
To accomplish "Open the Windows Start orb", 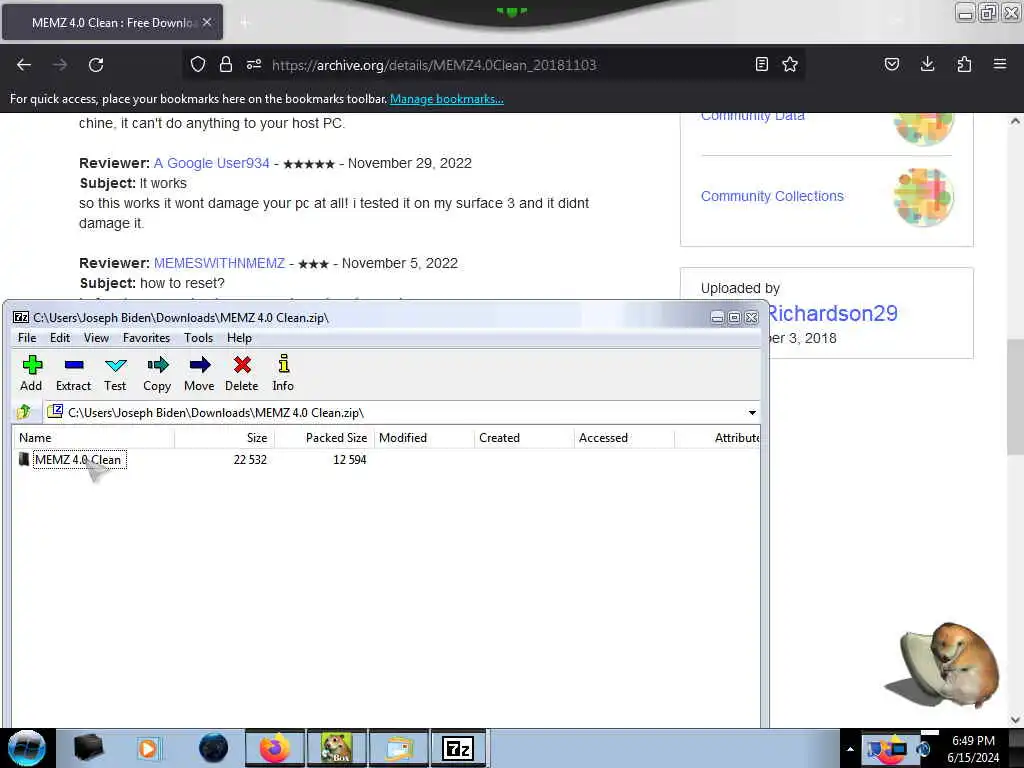I will (27, 748).
